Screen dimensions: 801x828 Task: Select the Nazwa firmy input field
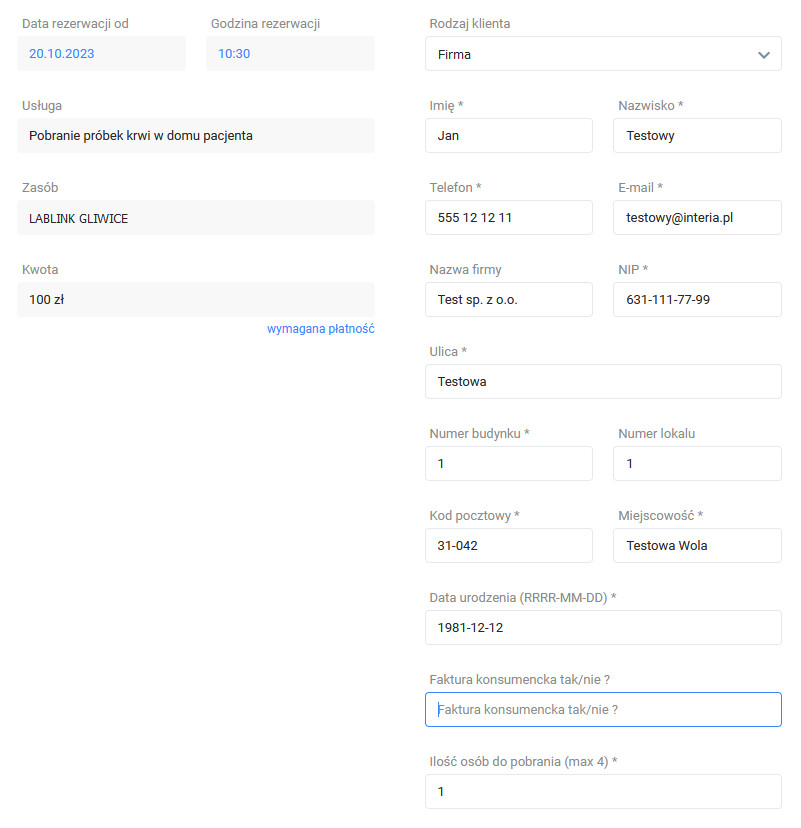(x=508, y=299)
